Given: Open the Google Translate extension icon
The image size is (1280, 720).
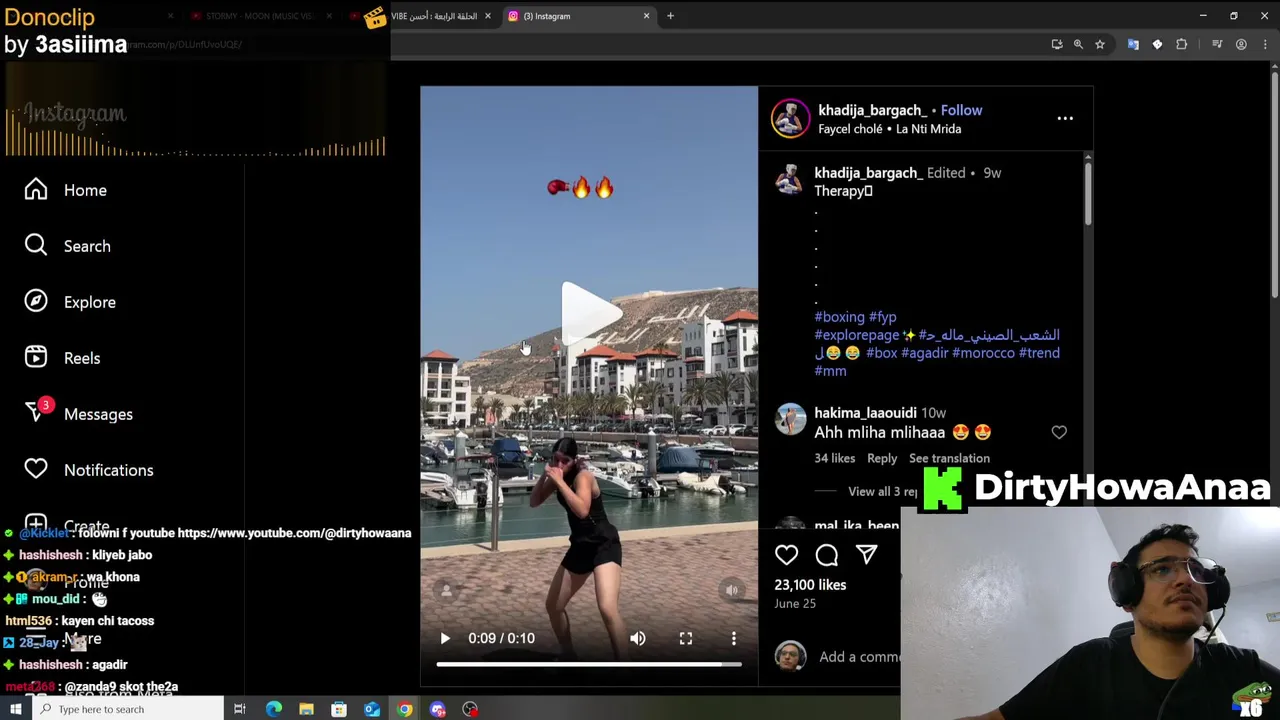Looking at the screenshot, I should coord(1133,44).
